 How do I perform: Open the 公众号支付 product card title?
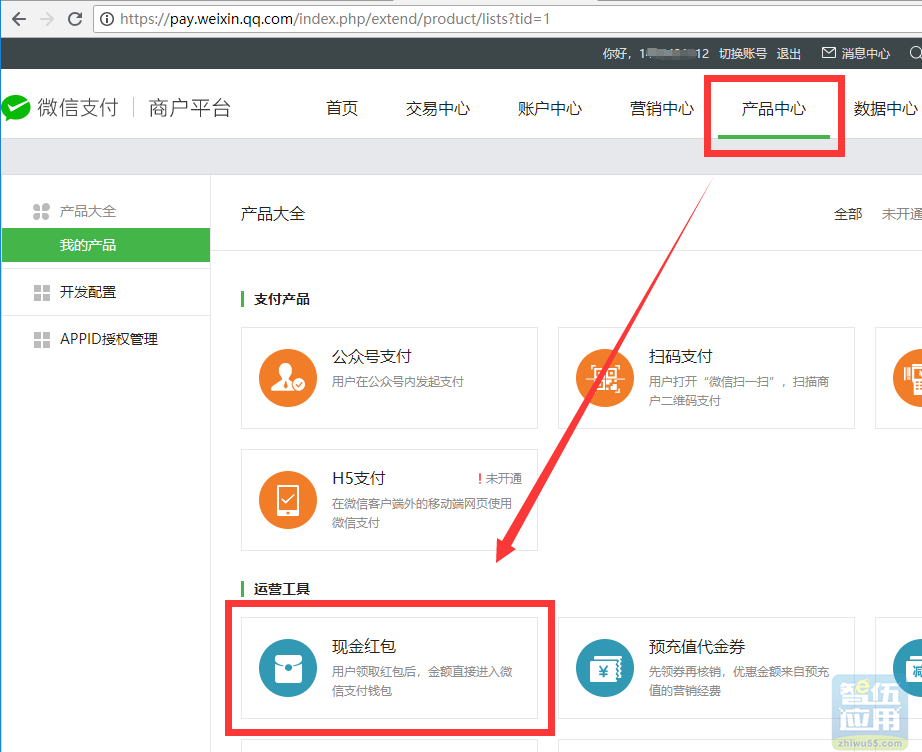372,356
